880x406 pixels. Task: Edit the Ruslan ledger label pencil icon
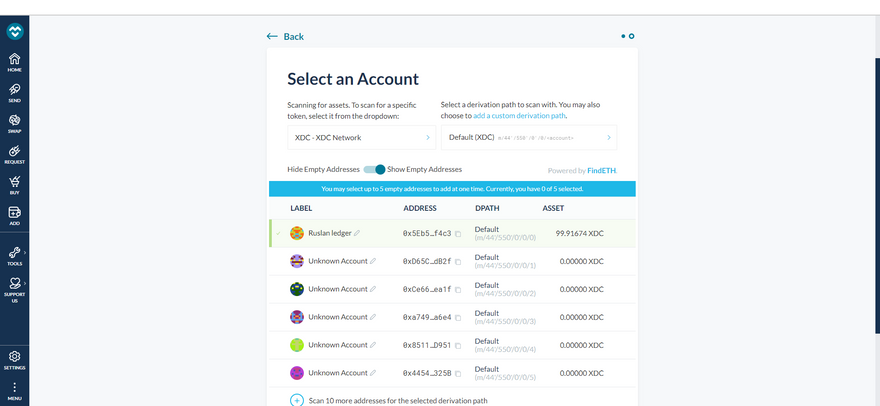[357, 233]
